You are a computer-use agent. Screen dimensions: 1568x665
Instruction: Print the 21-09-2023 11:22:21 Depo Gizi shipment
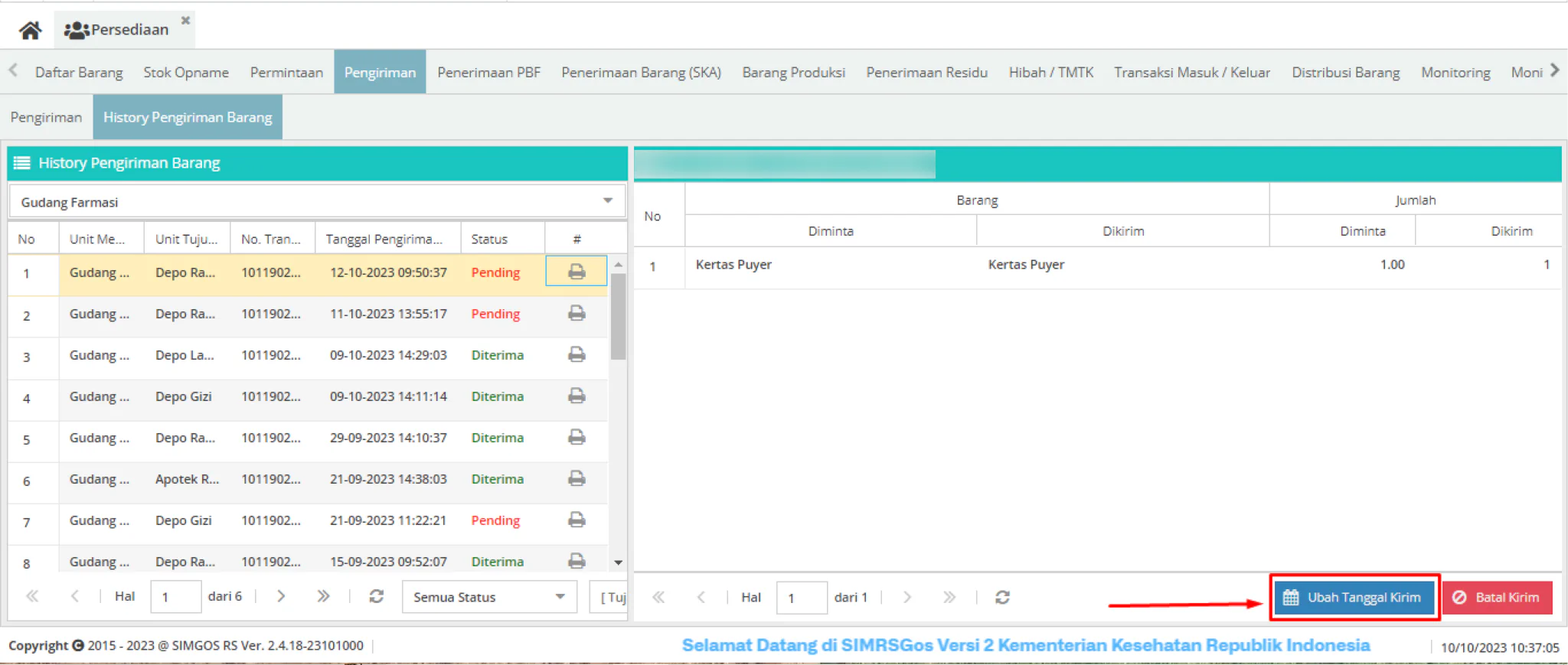click(577, 520)
